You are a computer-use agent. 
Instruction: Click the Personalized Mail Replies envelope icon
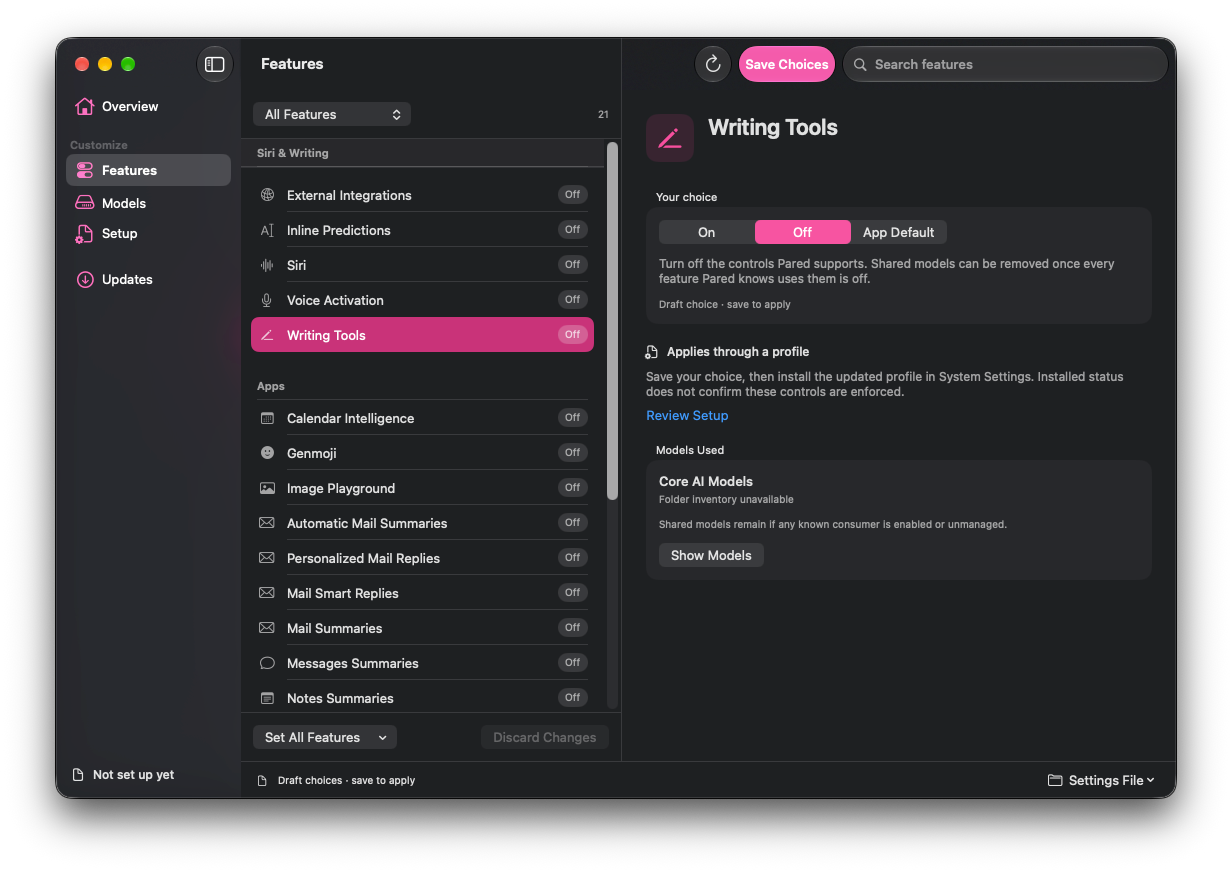point(267,558)
